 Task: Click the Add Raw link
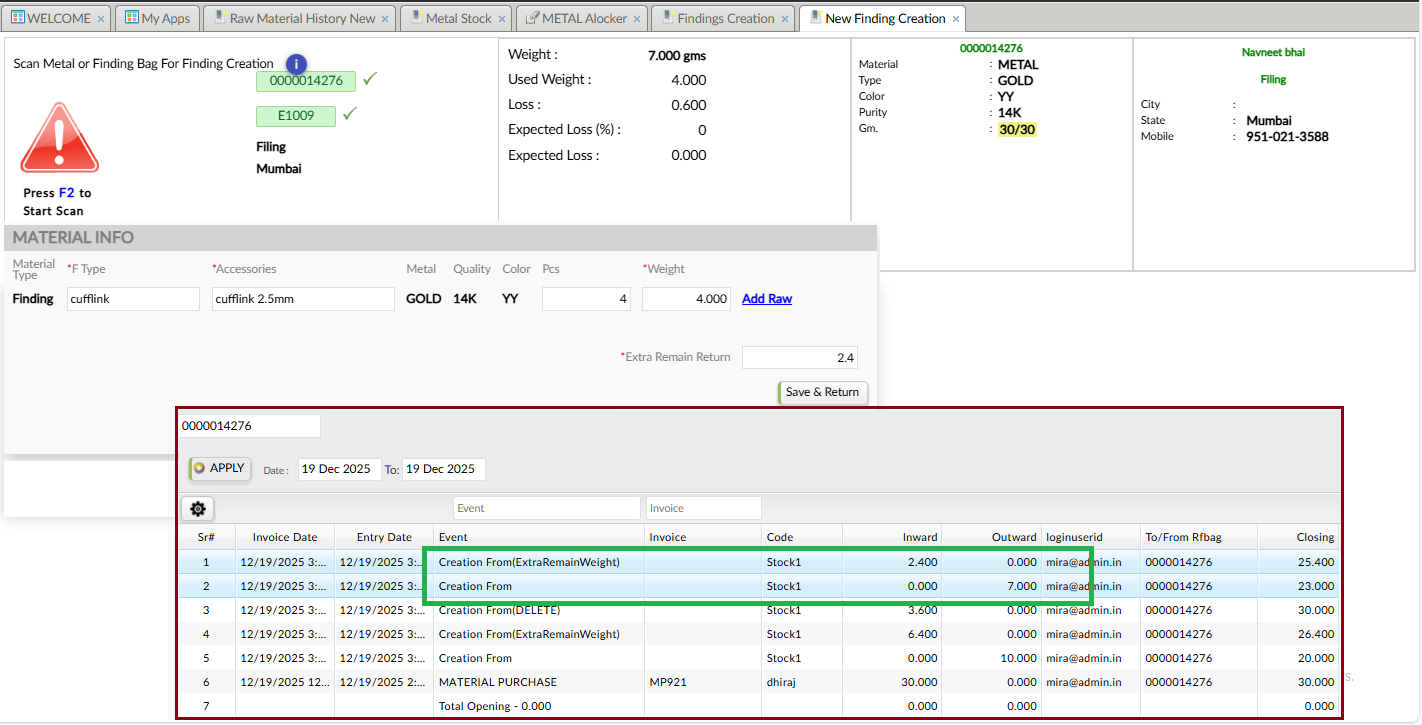[x=766, y=299]
